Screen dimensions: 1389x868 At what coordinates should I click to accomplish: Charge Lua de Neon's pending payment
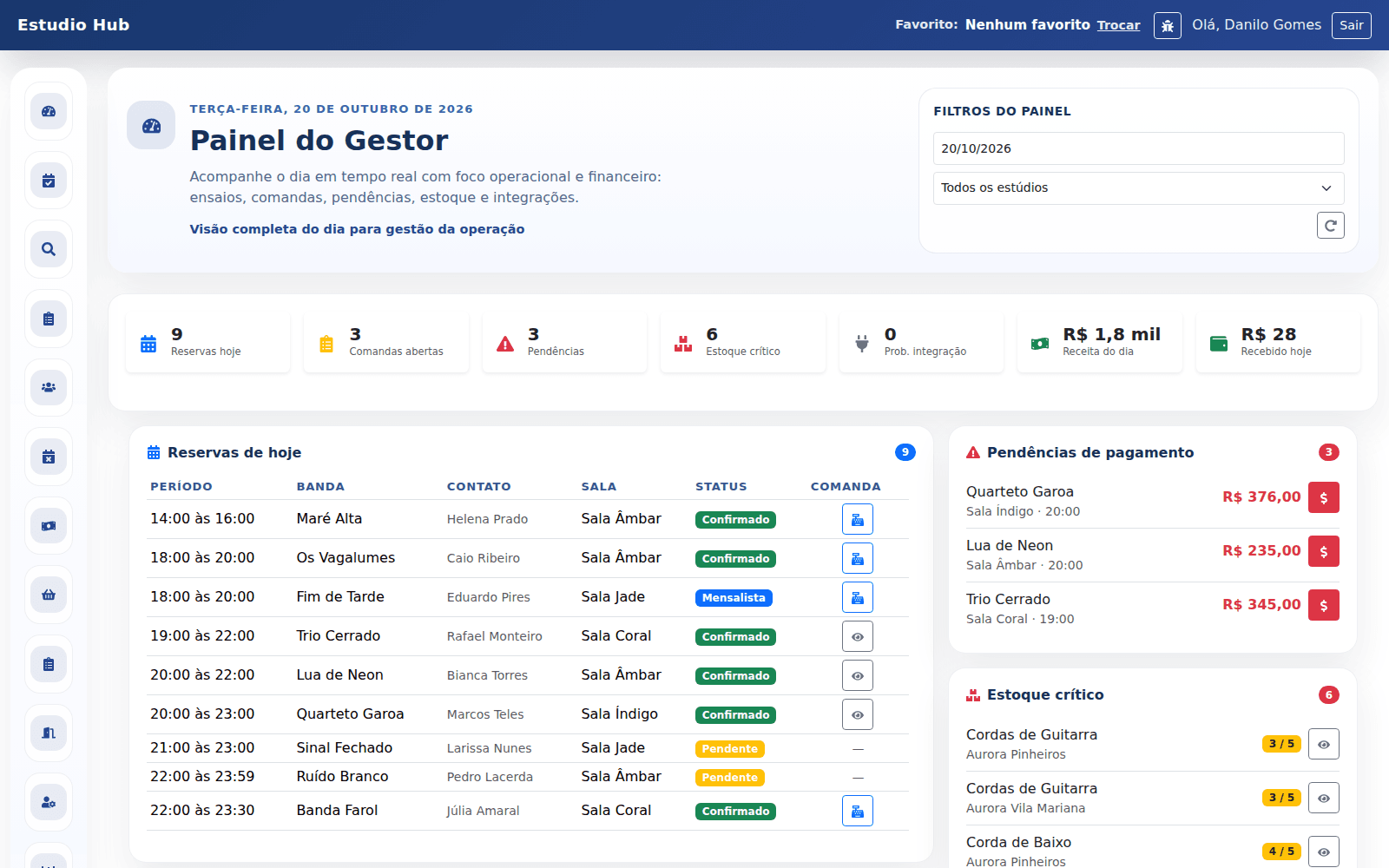tap(1324, 551)
